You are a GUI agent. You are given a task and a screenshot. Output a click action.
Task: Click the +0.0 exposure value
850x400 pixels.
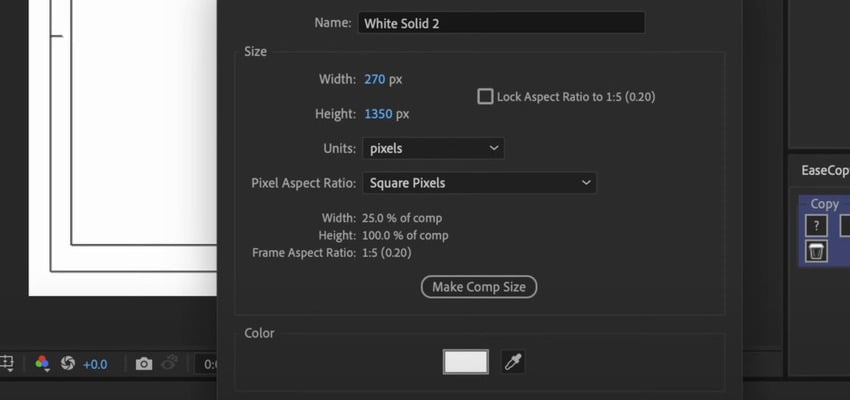click(95, 364)
